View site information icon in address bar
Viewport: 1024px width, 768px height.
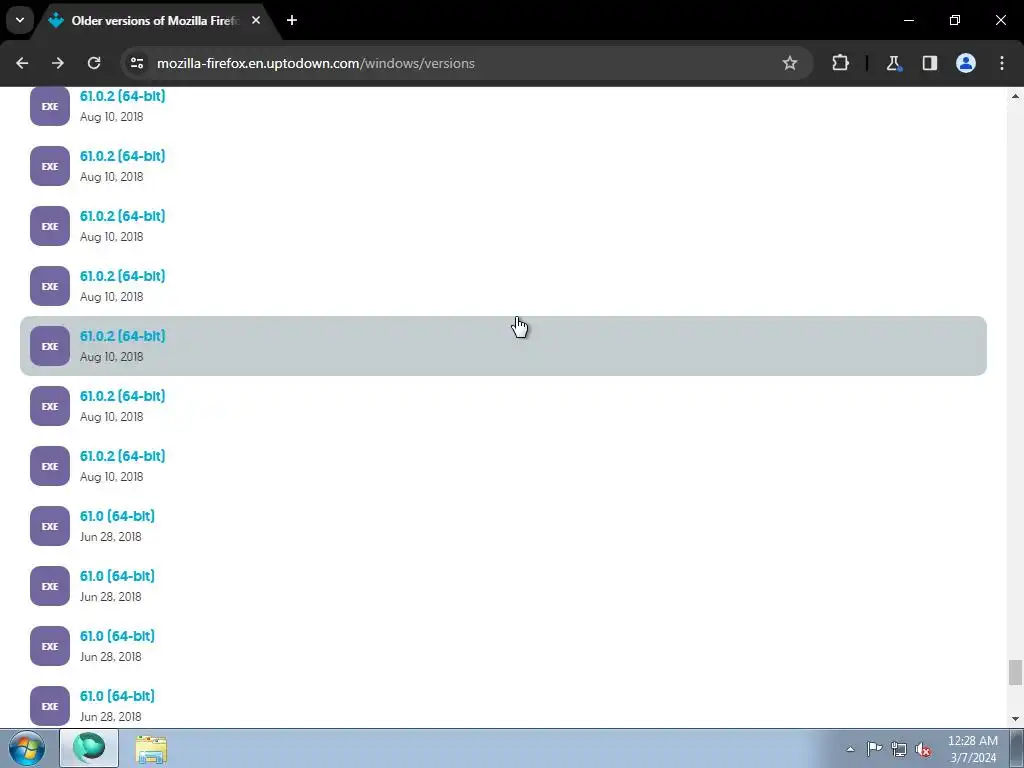coord(137,63)
